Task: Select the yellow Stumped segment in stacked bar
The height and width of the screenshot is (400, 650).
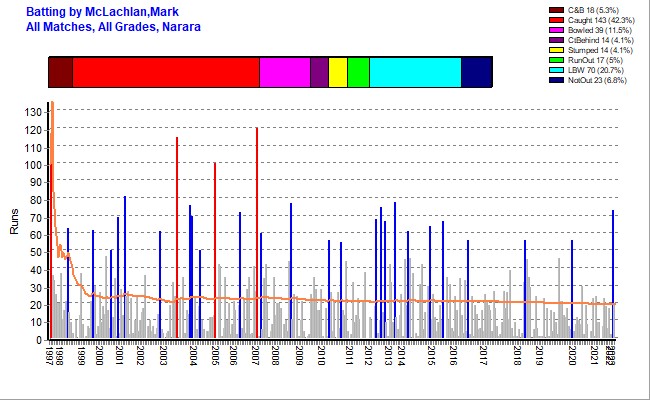Action: tap(338, 73)
